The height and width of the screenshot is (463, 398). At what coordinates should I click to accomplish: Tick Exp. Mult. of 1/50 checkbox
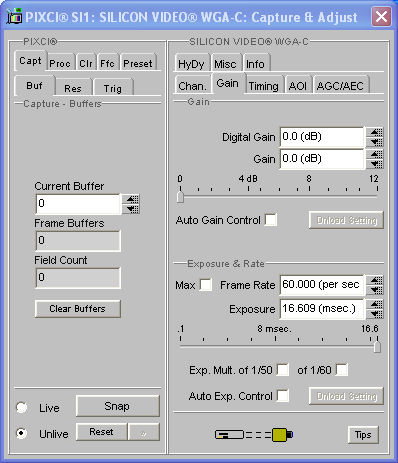tap(283, 370)
